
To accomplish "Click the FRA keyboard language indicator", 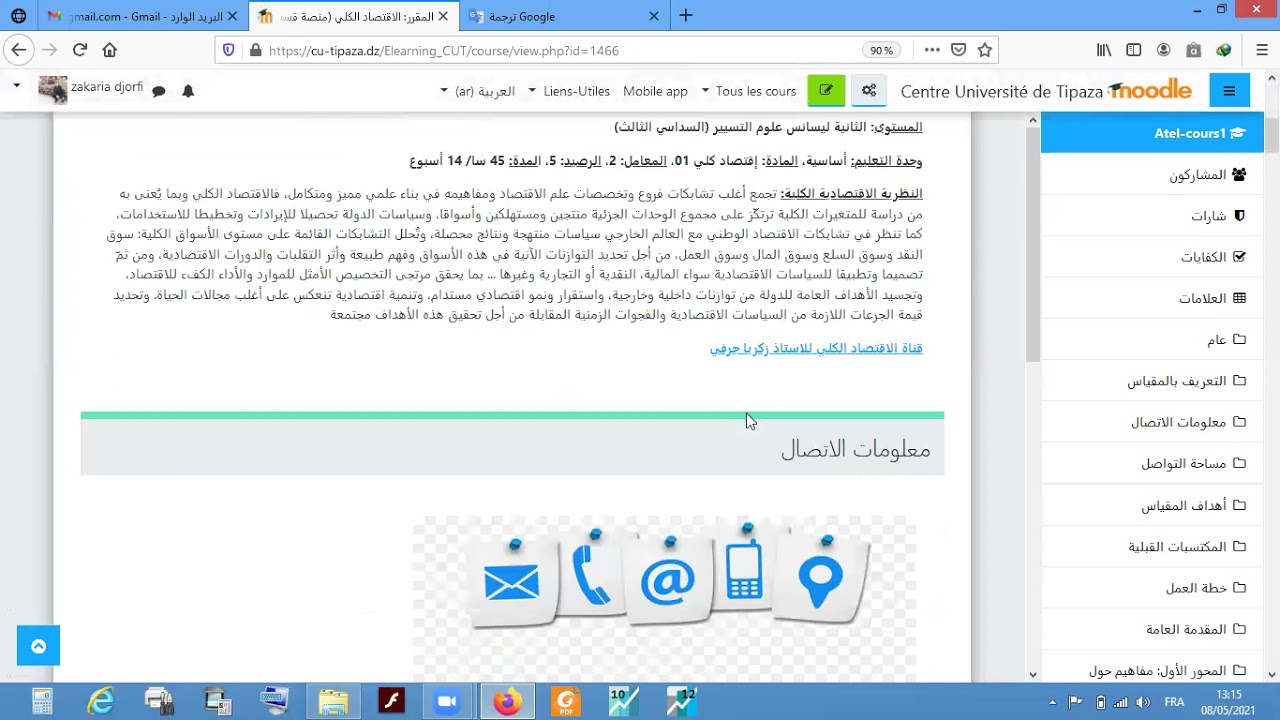I will [x=1175, y=702].
